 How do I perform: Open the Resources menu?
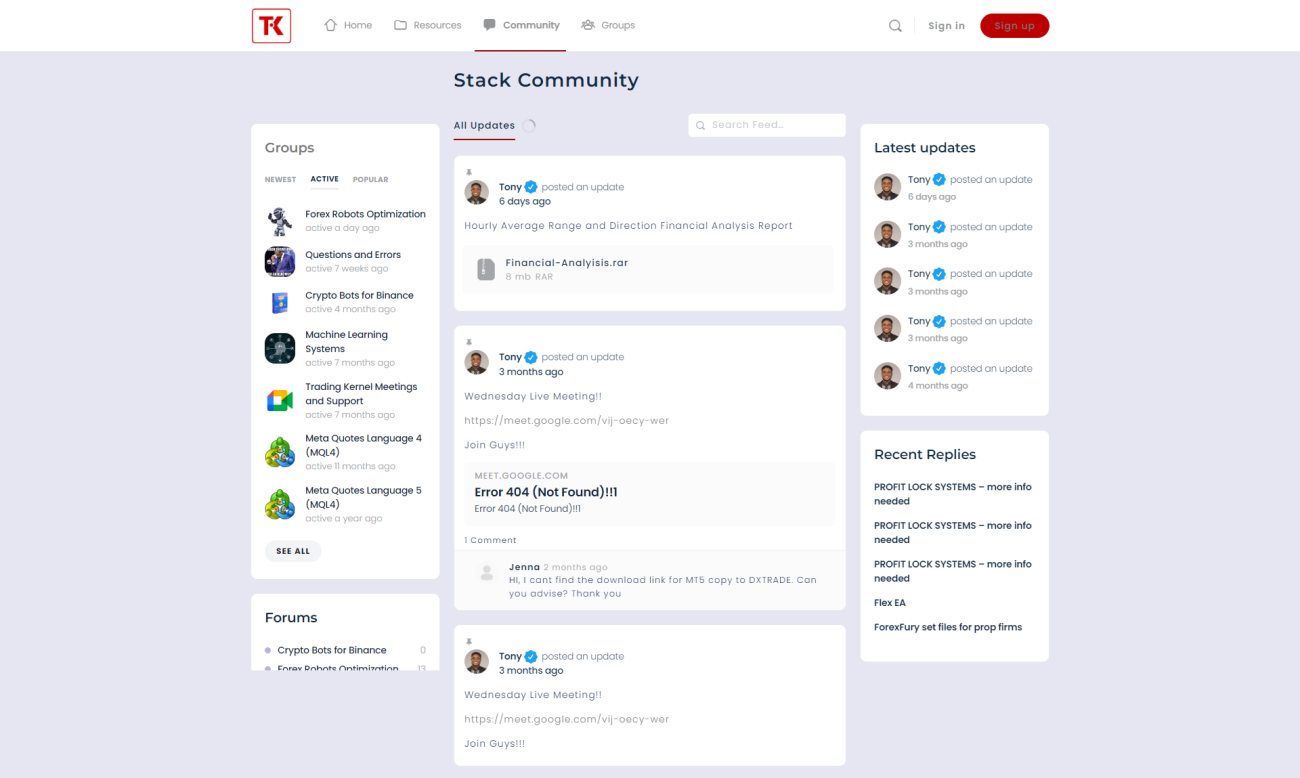click(x=428, y=26)
